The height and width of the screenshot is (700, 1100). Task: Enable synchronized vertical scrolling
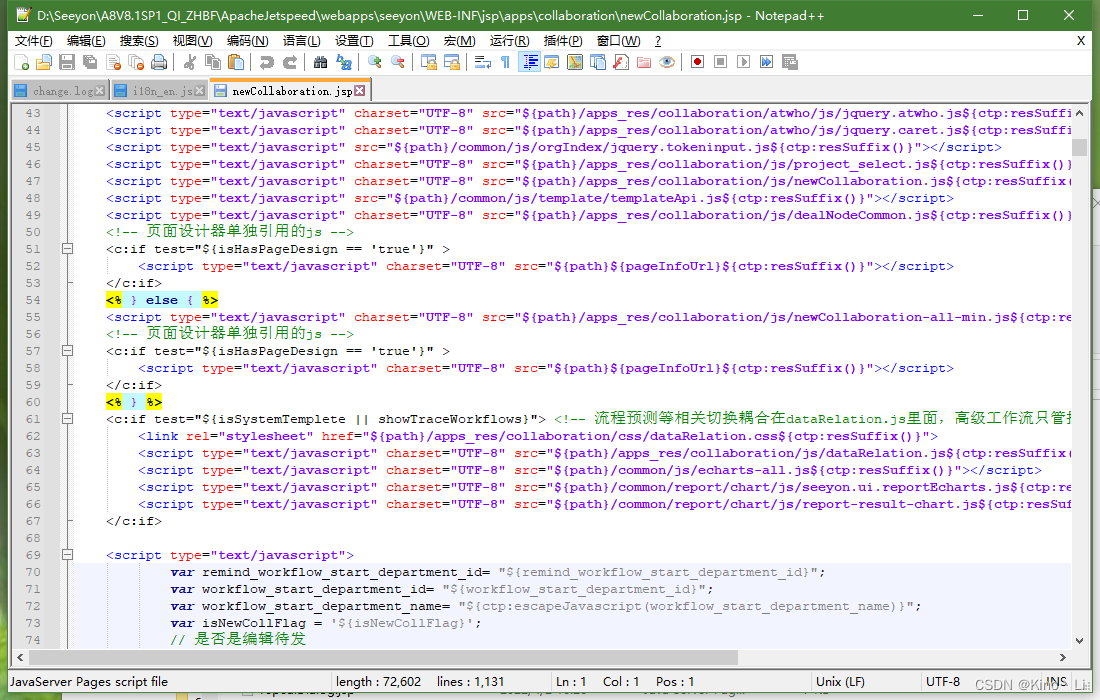click(x=427, y=62)
